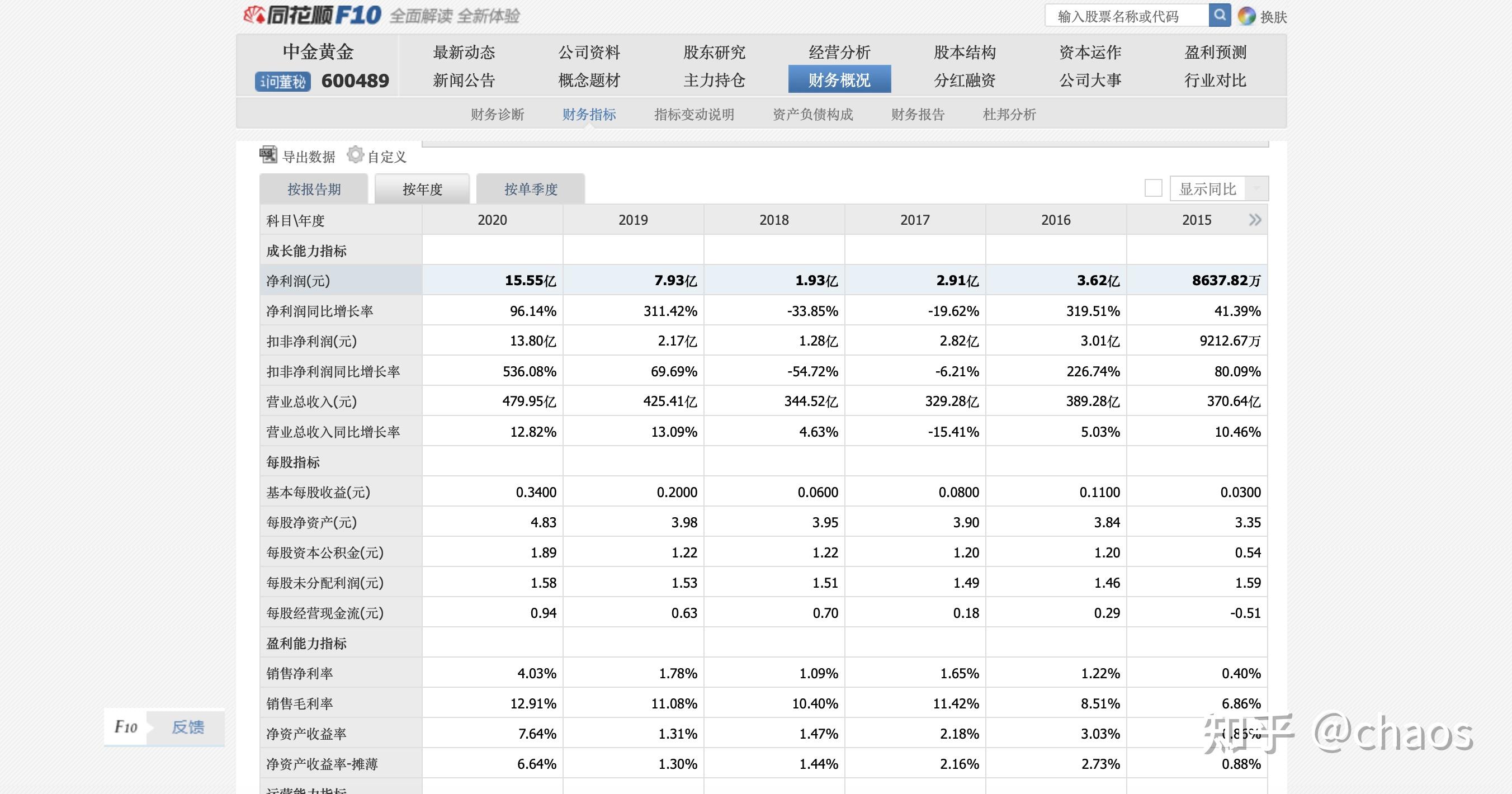The image size is (1512, 794).
Task: Select the highlighted 财务概况 menu
Action: click(x=839, y=79)
